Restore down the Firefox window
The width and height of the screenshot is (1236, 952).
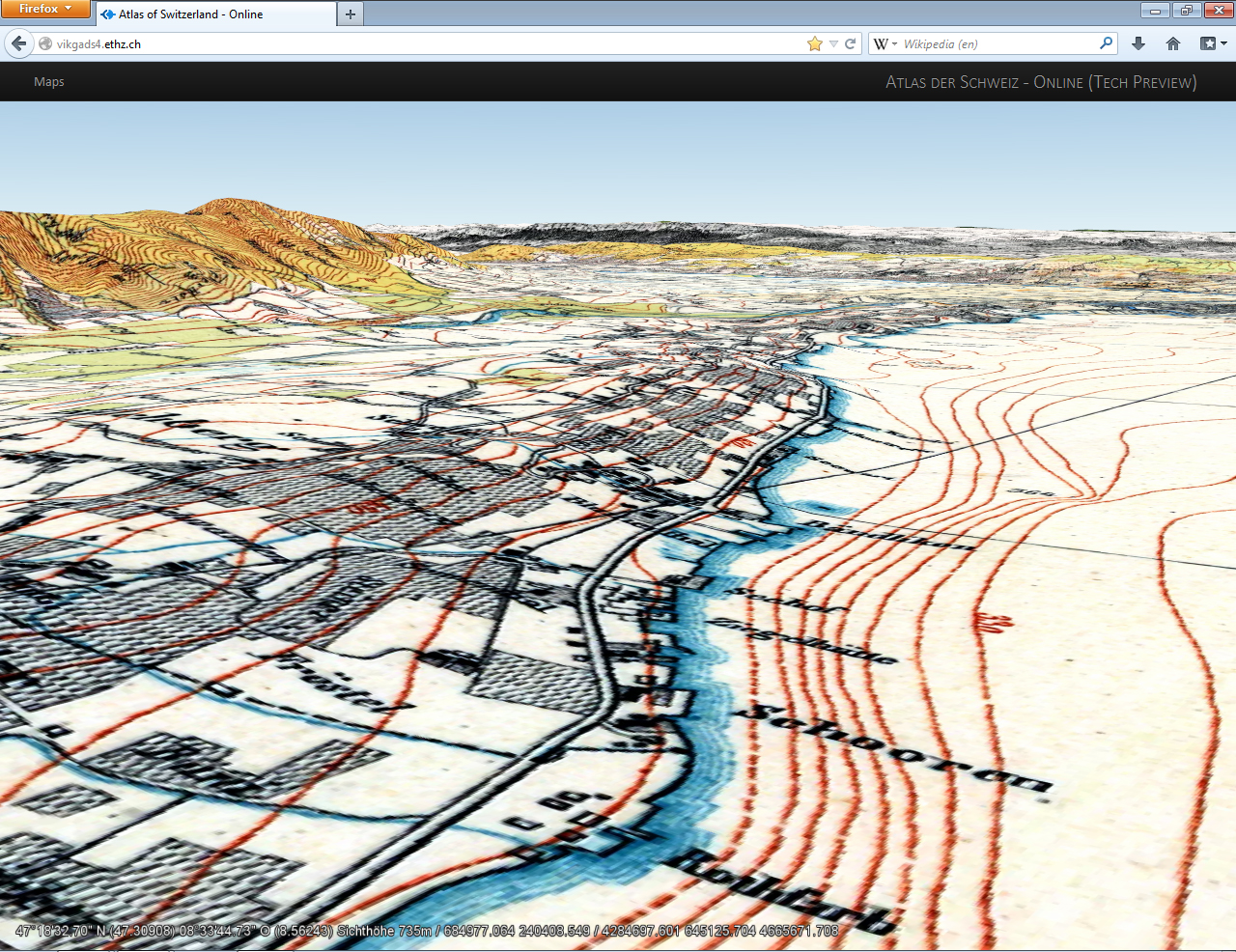click(1186, 11)
